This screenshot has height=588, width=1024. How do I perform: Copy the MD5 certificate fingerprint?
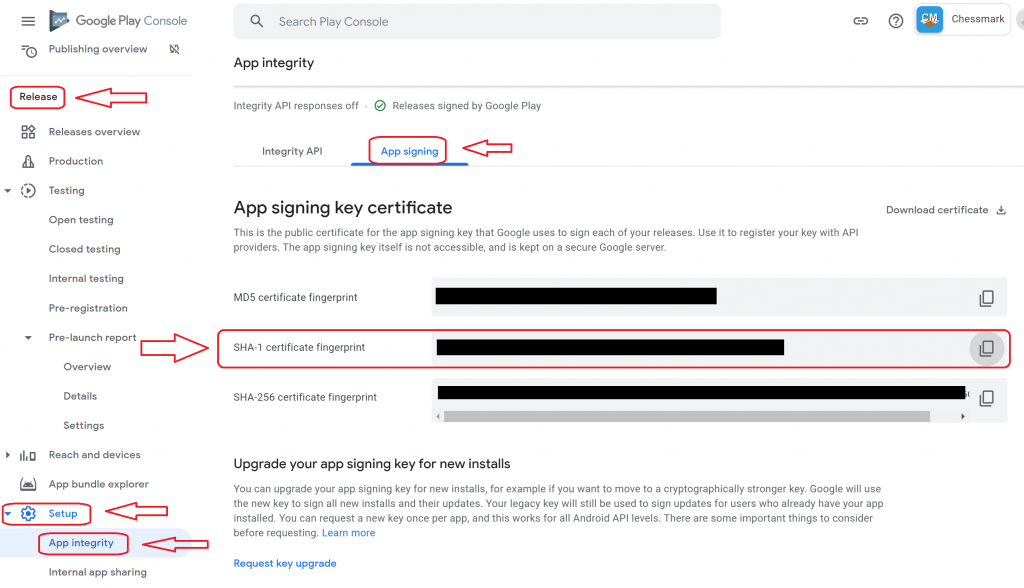tap(986, 298)
